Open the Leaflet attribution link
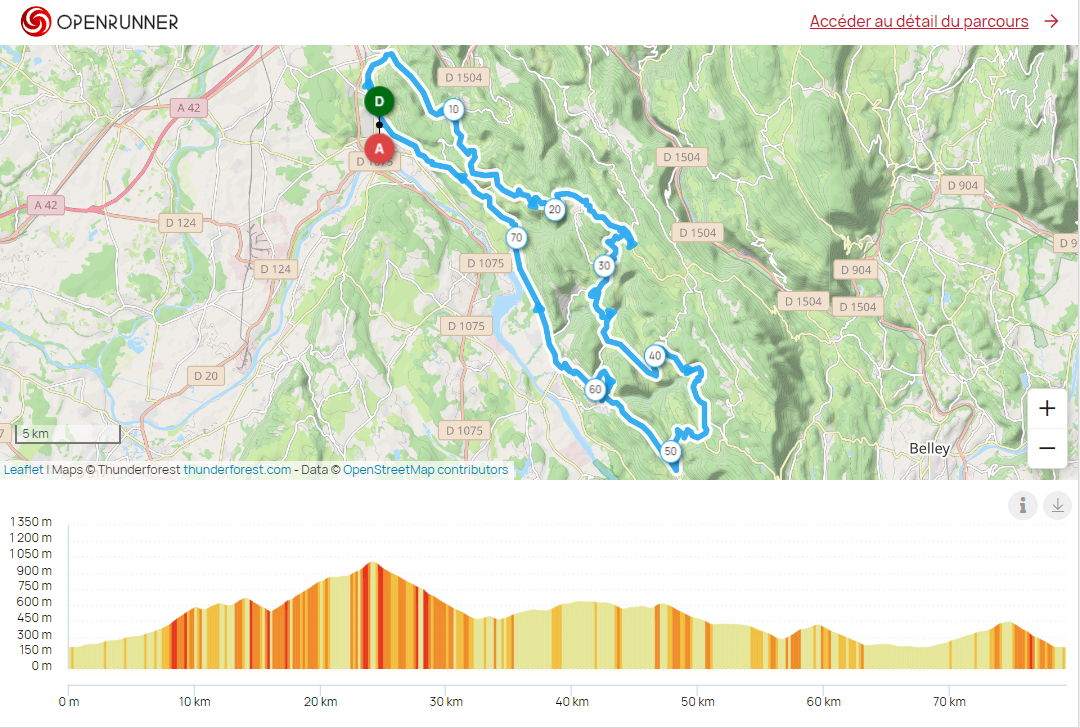The image size is (1080, 728). click(23, 470)
